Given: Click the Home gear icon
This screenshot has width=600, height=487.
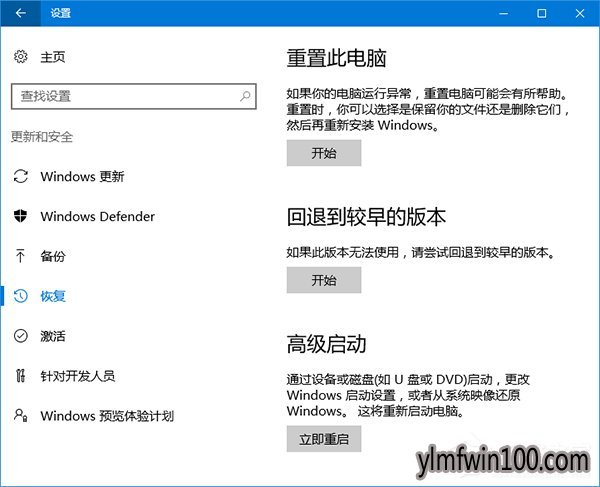Looking at the screenshot, I should [20, 57].
